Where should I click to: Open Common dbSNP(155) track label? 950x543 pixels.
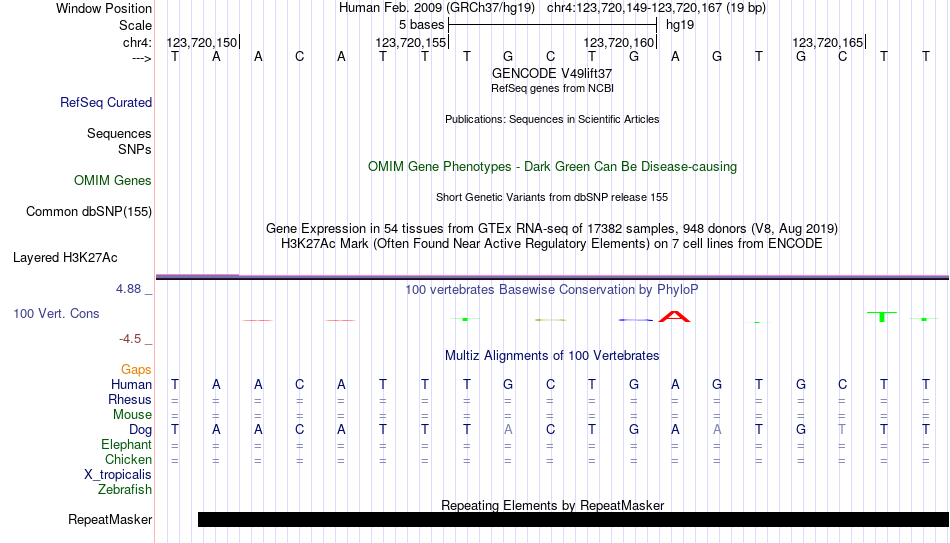click(88, 212)
